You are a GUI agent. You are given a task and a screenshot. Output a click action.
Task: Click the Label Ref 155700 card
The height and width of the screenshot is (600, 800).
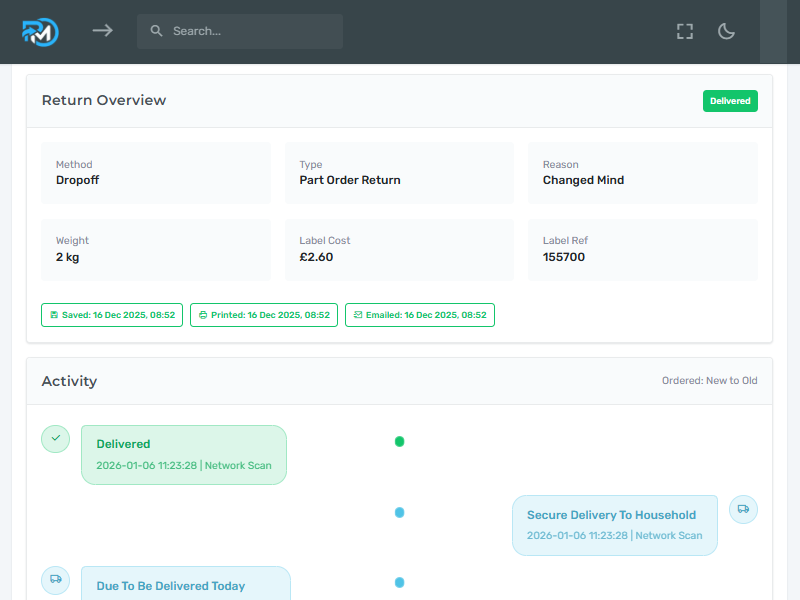coord(642,250)
